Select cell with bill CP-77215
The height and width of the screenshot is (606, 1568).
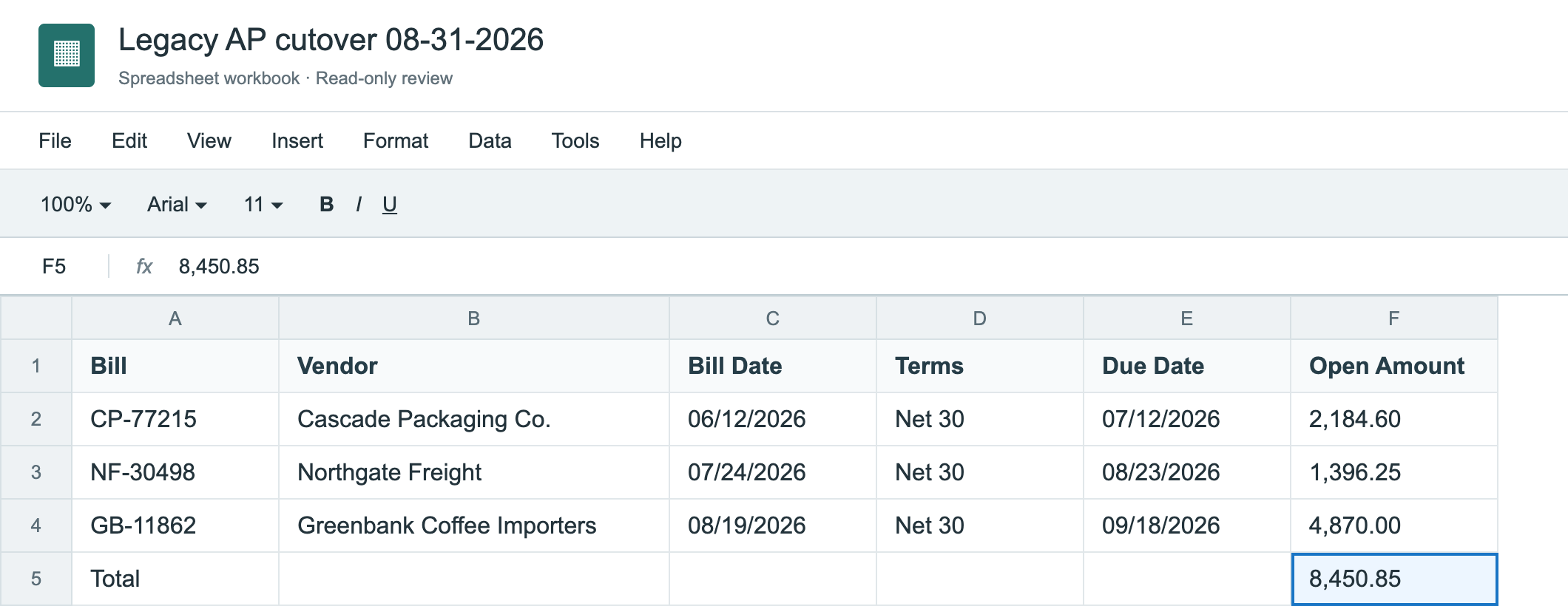[175, 419]
